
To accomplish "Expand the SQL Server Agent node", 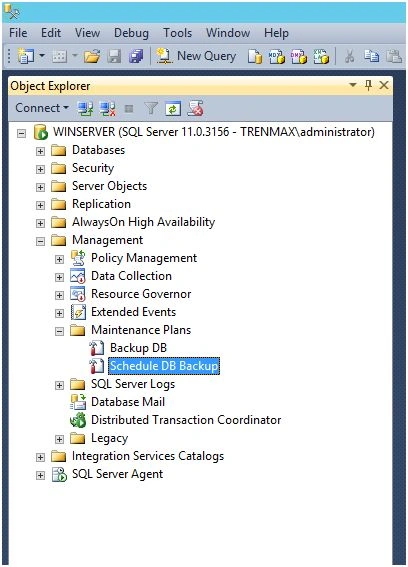I will click(40, 475).
